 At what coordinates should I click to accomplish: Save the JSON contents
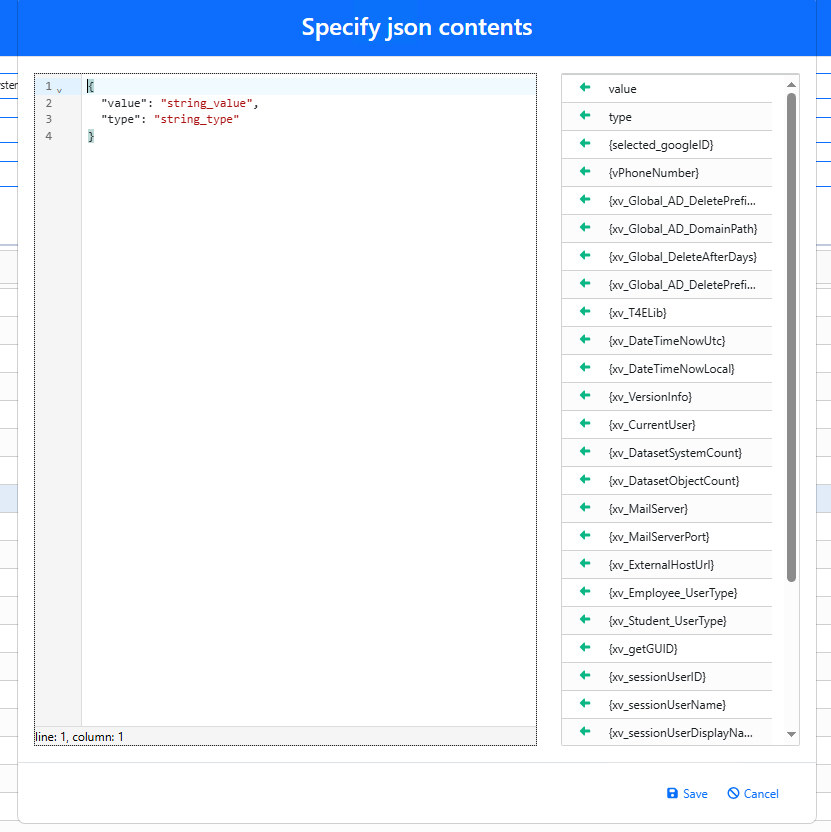(687, 794)
